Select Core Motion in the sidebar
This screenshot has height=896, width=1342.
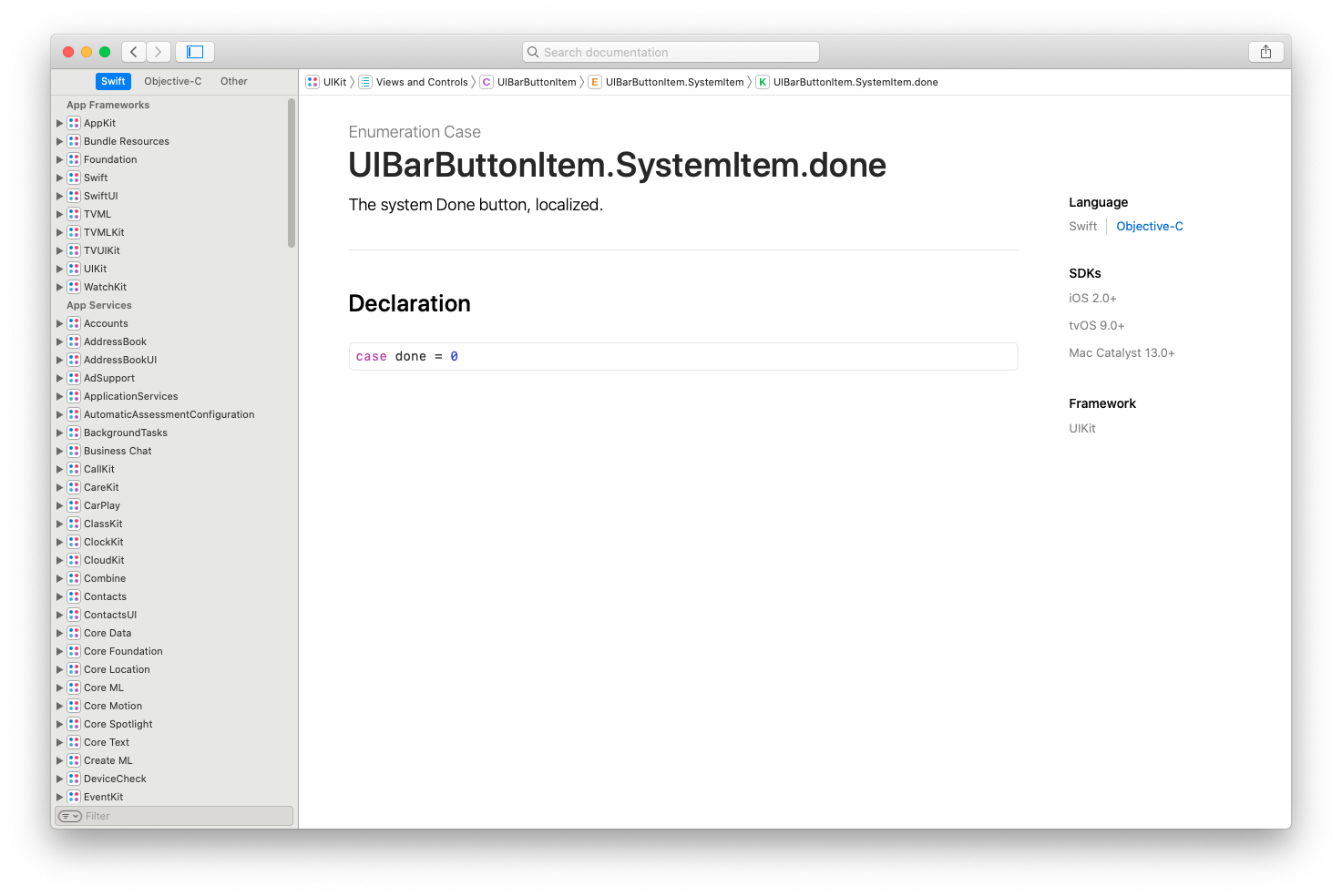113,706
